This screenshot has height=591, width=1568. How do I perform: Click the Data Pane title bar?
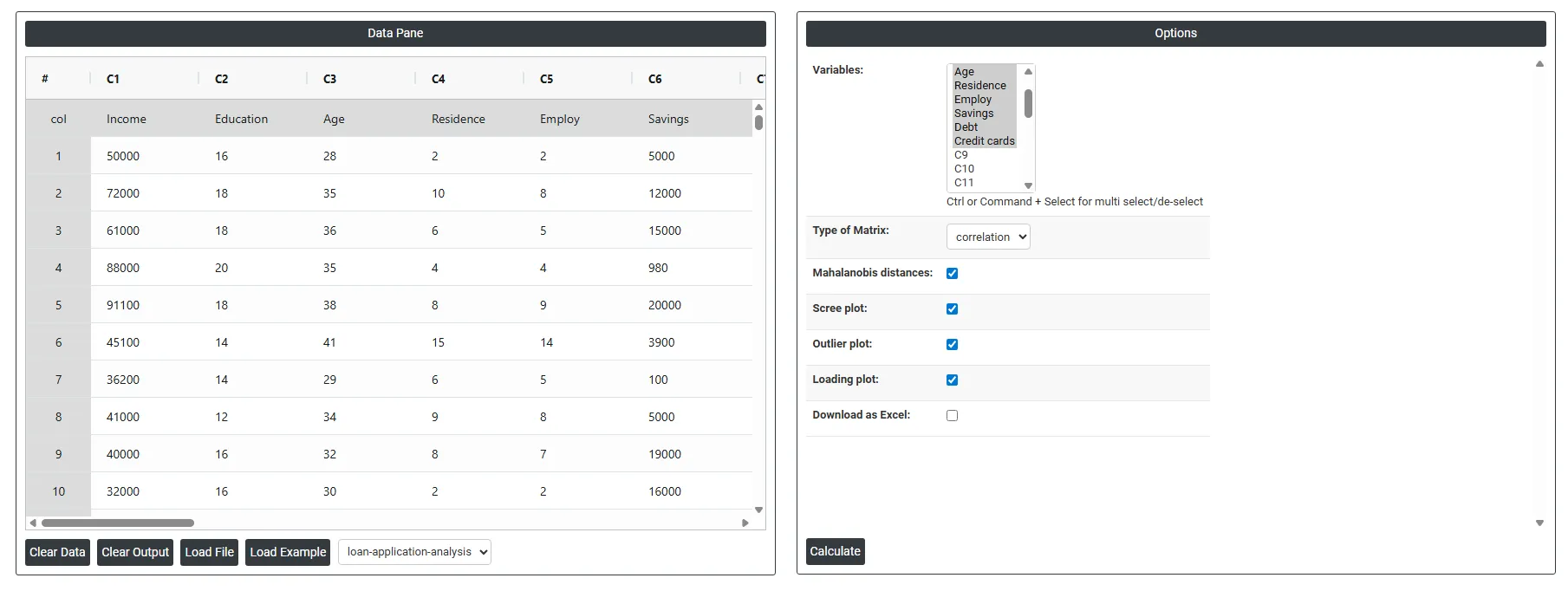[395, 33]
